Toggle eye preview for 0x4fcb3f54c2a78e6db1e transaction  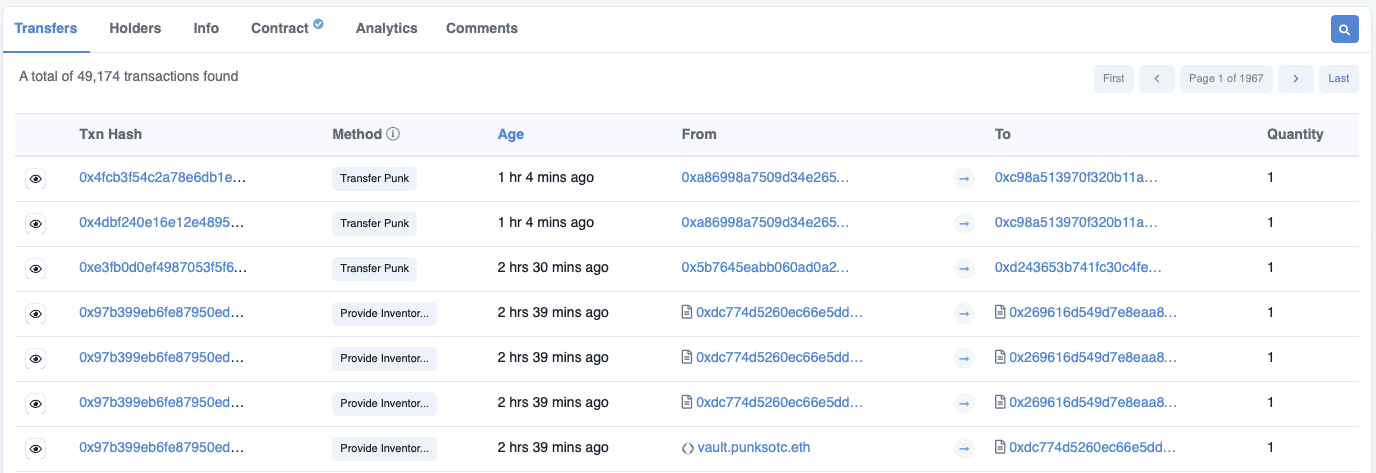tap(35, 179)
